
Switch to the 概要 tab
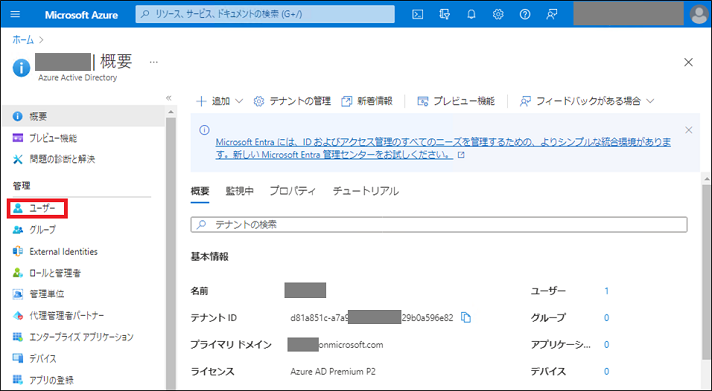(200, 191)
